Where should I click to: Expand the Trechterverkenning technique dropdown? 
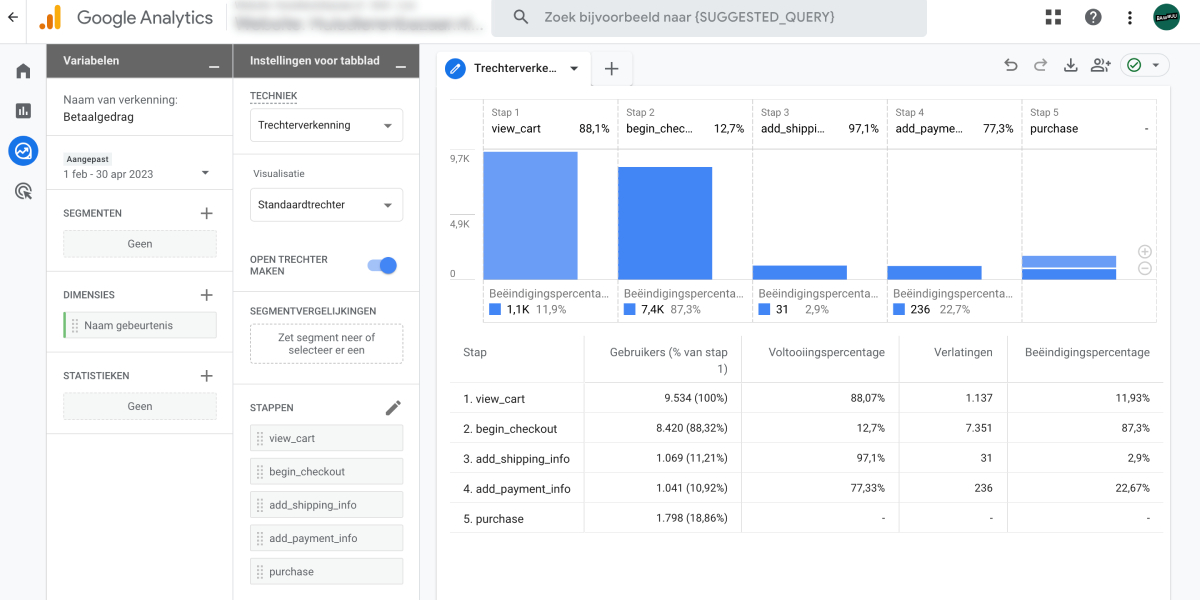point(326,125)
